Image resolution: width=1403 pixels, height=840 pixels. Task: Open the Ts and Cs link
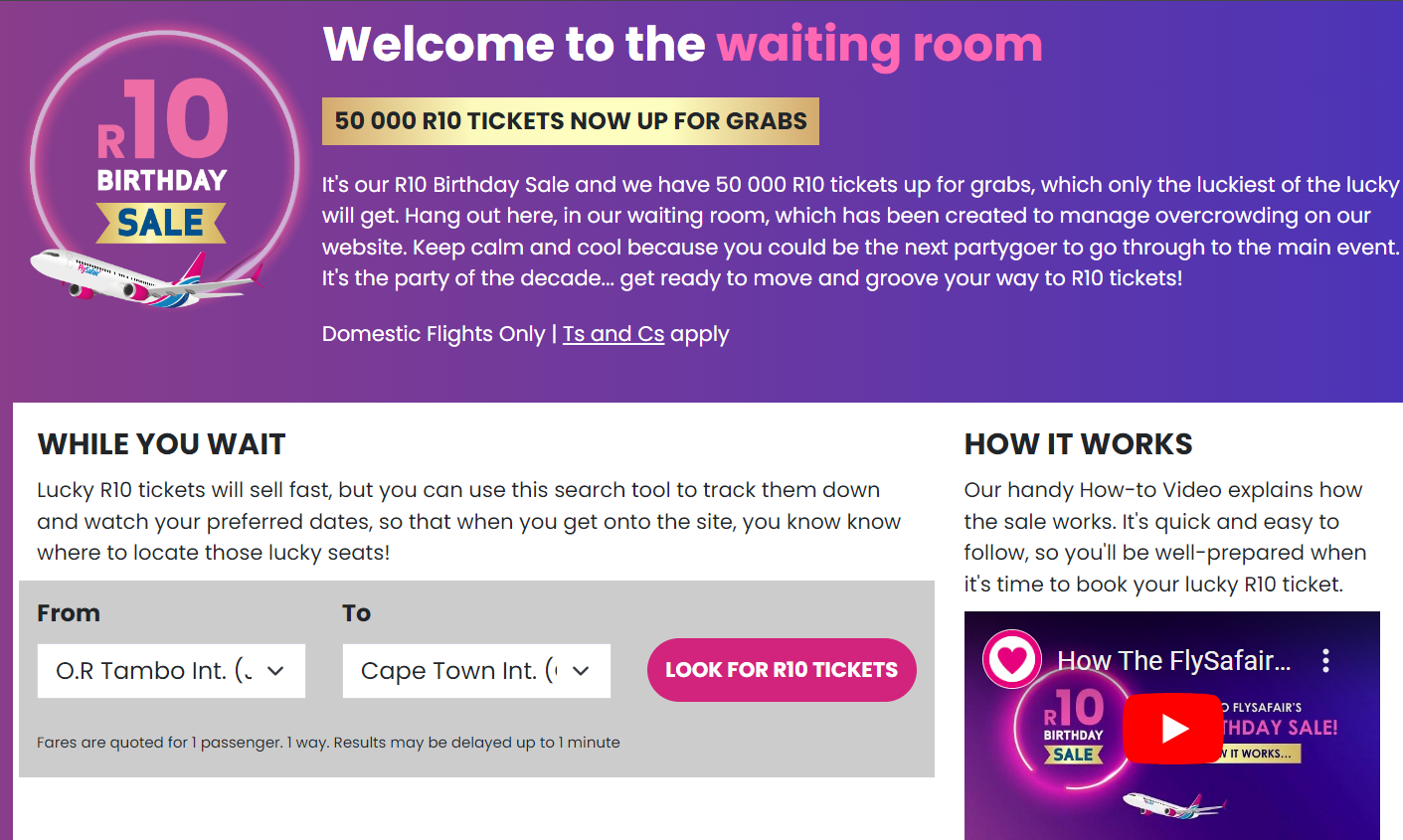(x=613, y=333)
